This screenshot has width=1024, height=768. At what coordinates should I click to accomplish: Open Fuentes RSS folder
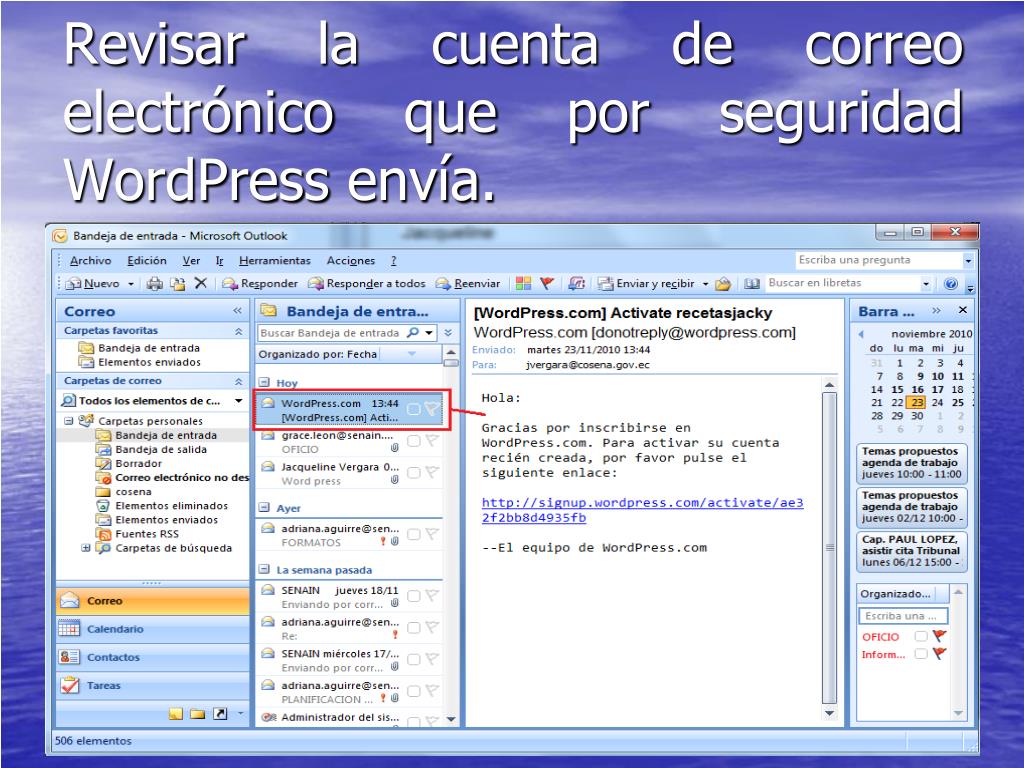(147, 534)
